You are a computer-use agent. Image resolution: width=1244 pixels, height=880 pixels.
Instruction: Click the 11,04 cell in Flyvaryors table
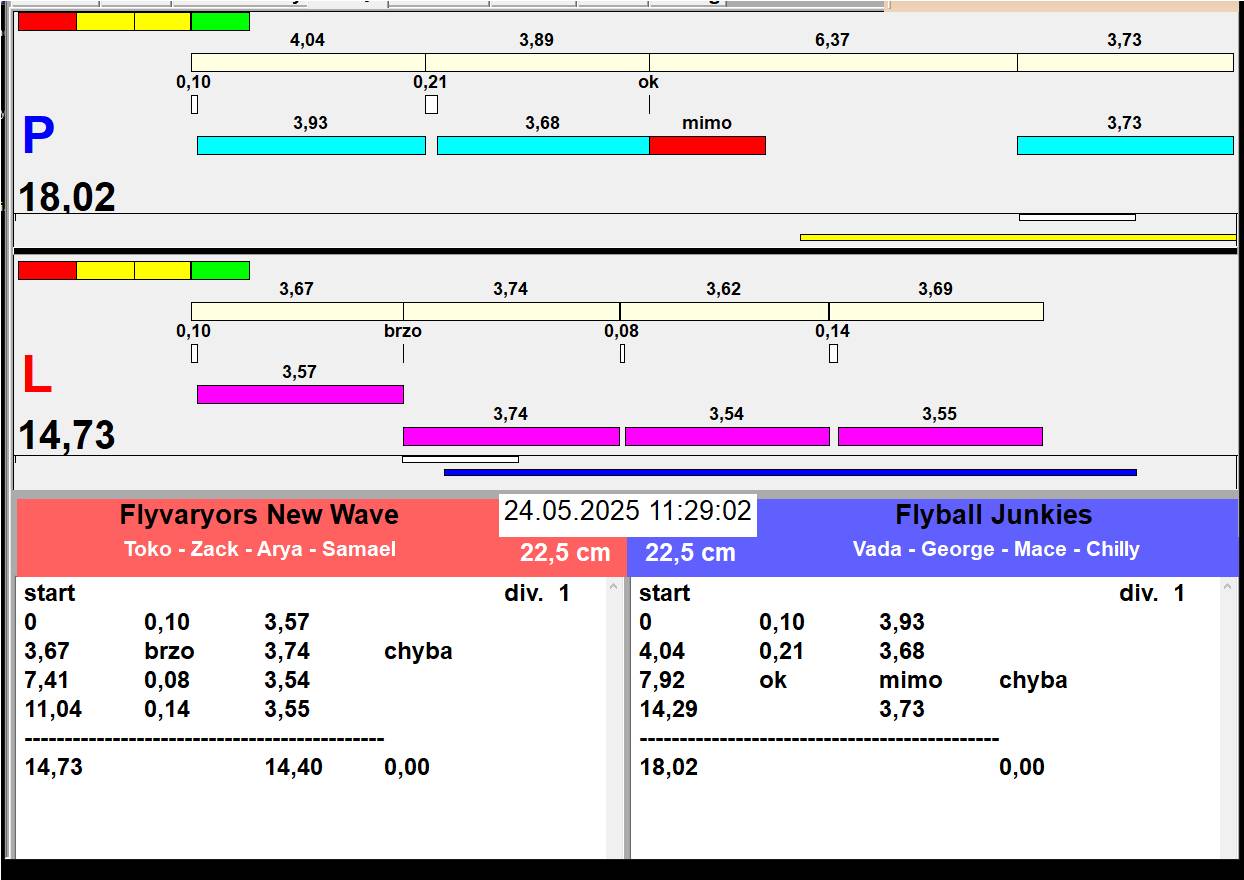point(53,709)
